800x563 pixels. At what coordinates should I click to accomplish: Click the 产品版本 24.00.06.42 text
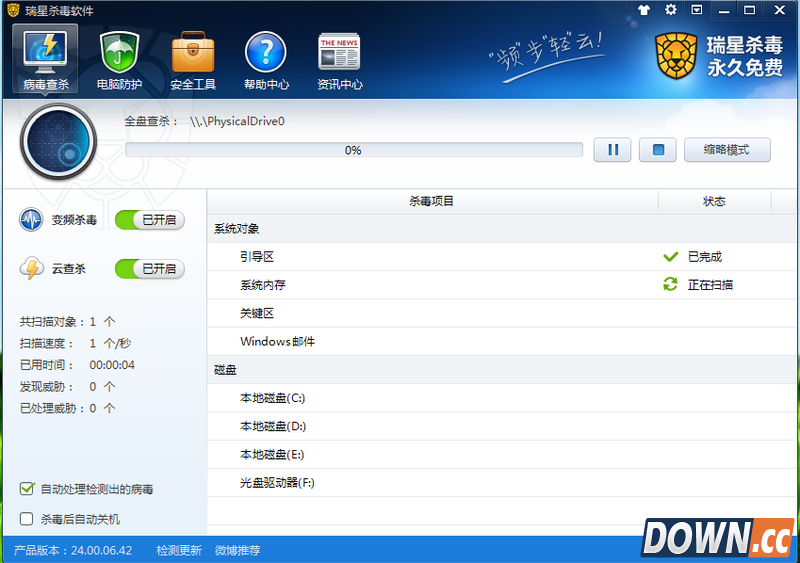(x=73, y=550)
